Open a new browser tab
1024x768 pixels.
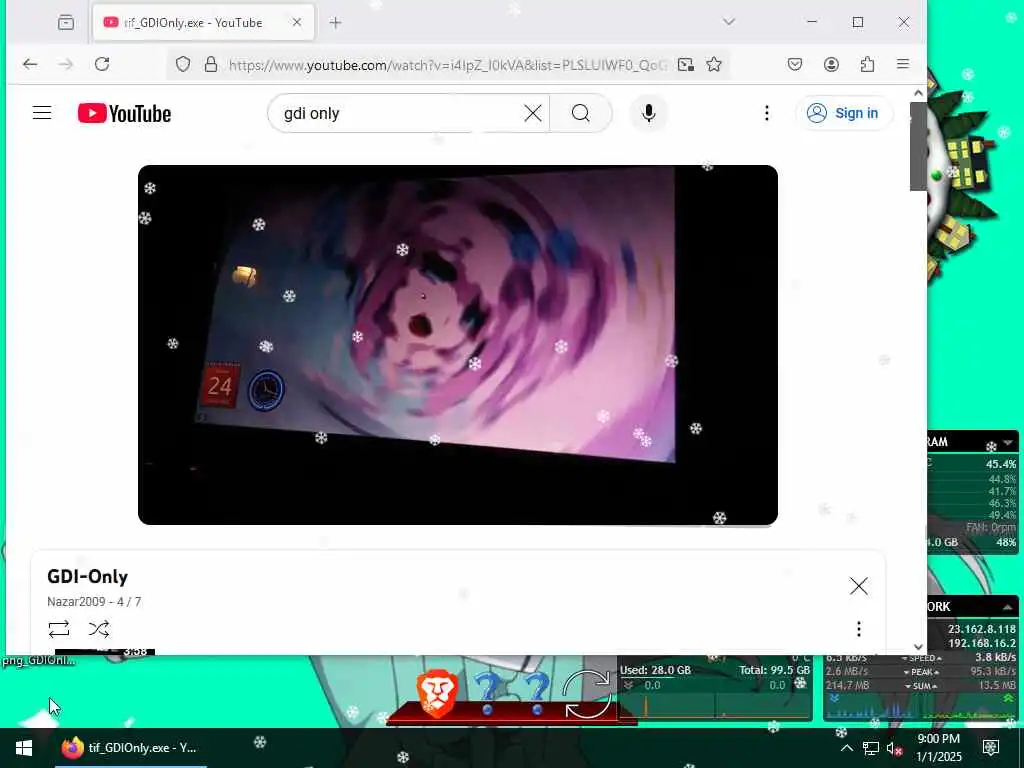click(335, 22)
